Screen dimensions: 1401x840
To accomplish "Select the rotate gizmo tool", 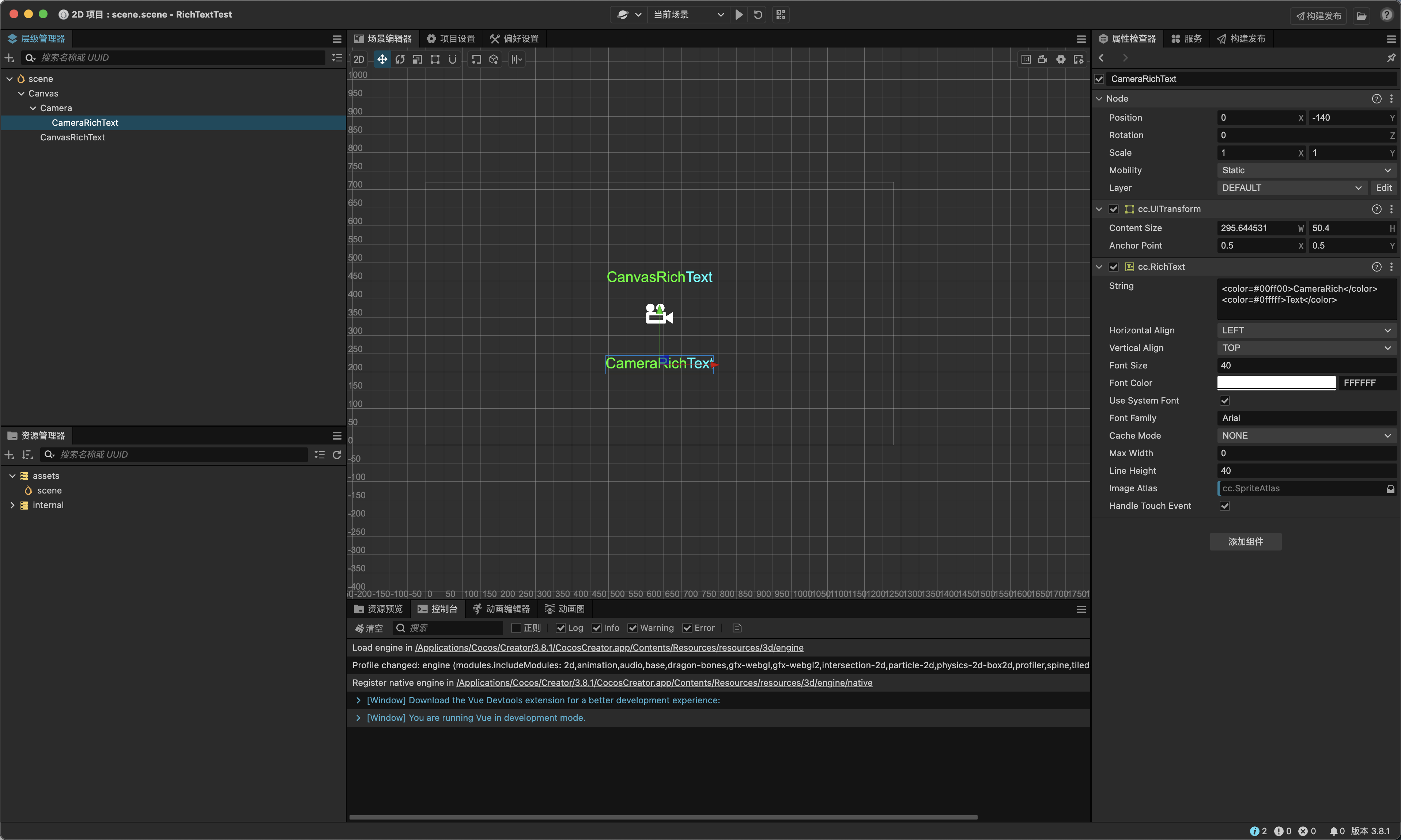I will click(400, 60).
